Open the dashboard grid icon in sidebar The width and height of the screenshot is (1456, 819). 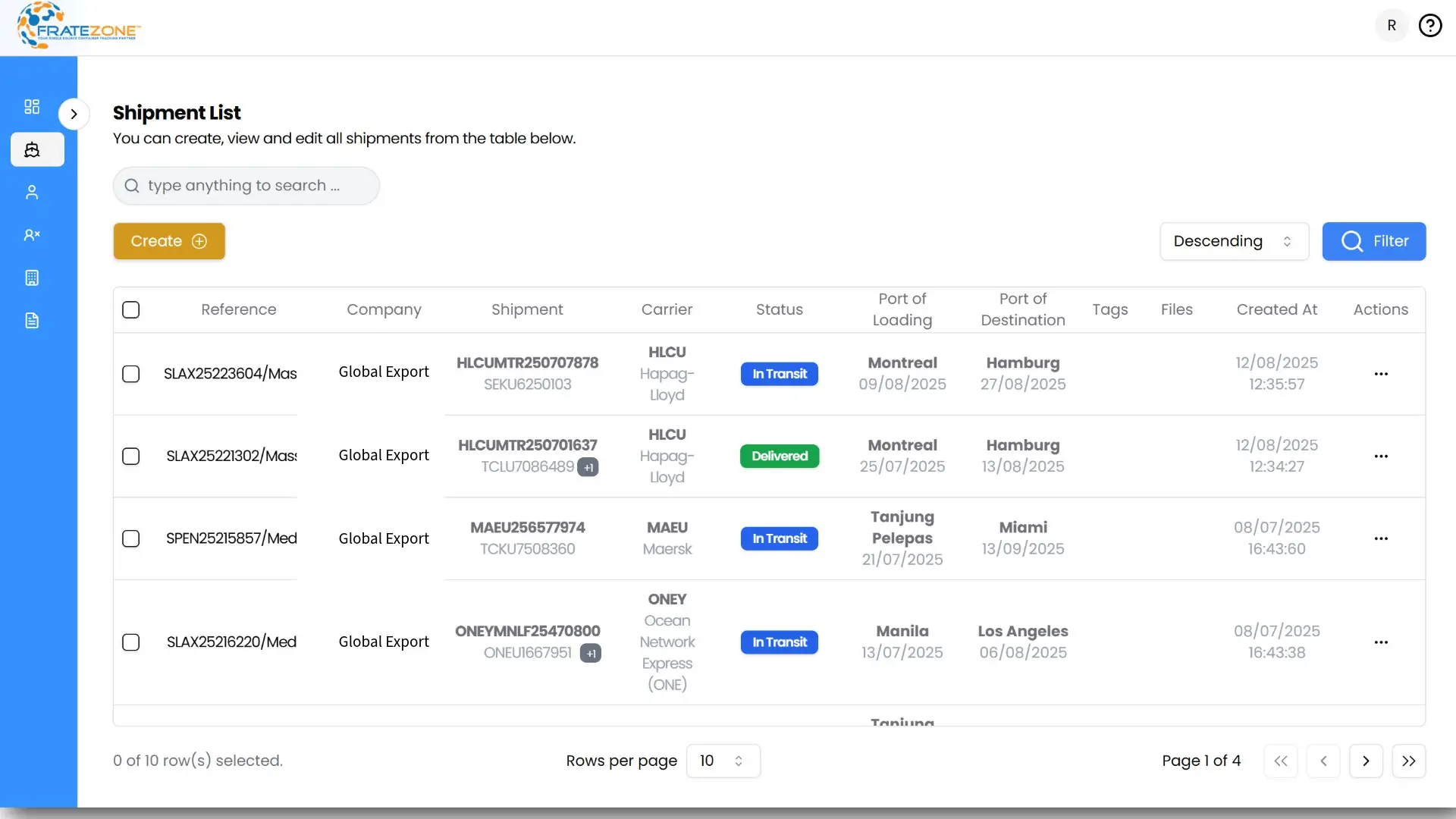point(32,107)
